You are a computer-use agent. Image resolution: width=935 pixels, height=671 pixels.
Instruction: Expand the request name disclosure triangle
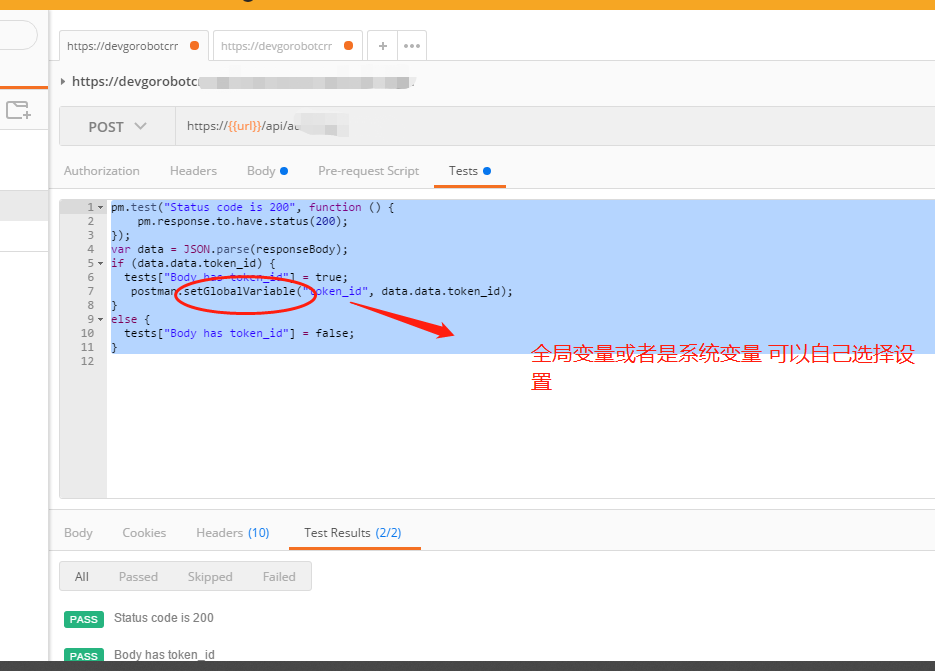(x=63, y=82)
